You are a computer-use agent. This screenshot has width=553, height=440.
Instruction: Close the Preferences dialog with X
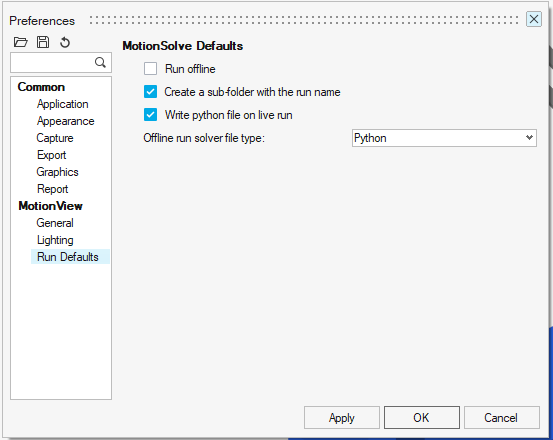click(x=534, y=19)
